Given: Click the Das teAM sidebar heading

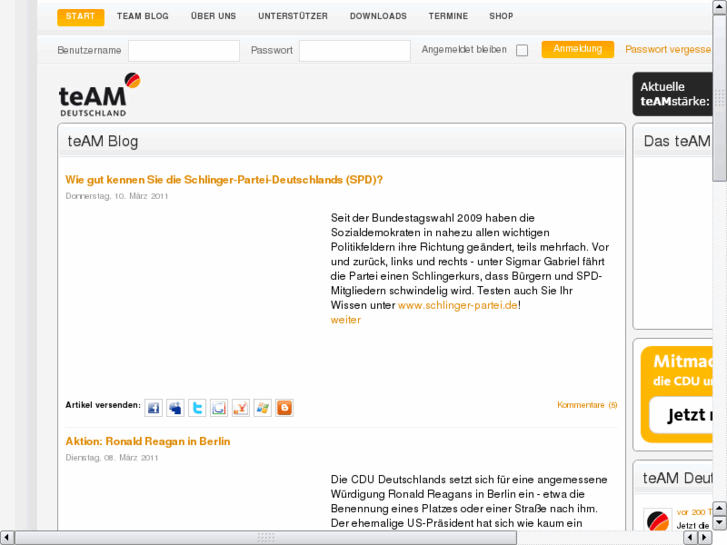Looking at the screenshot, I should 677,141.
